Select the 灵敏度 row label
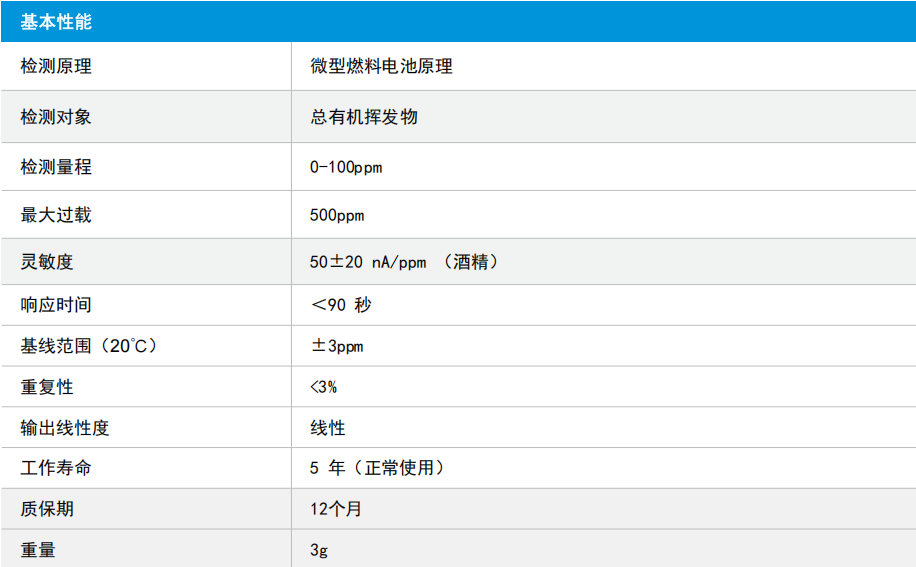The width and height of the screenshot is (916, 567). (47, 262)
